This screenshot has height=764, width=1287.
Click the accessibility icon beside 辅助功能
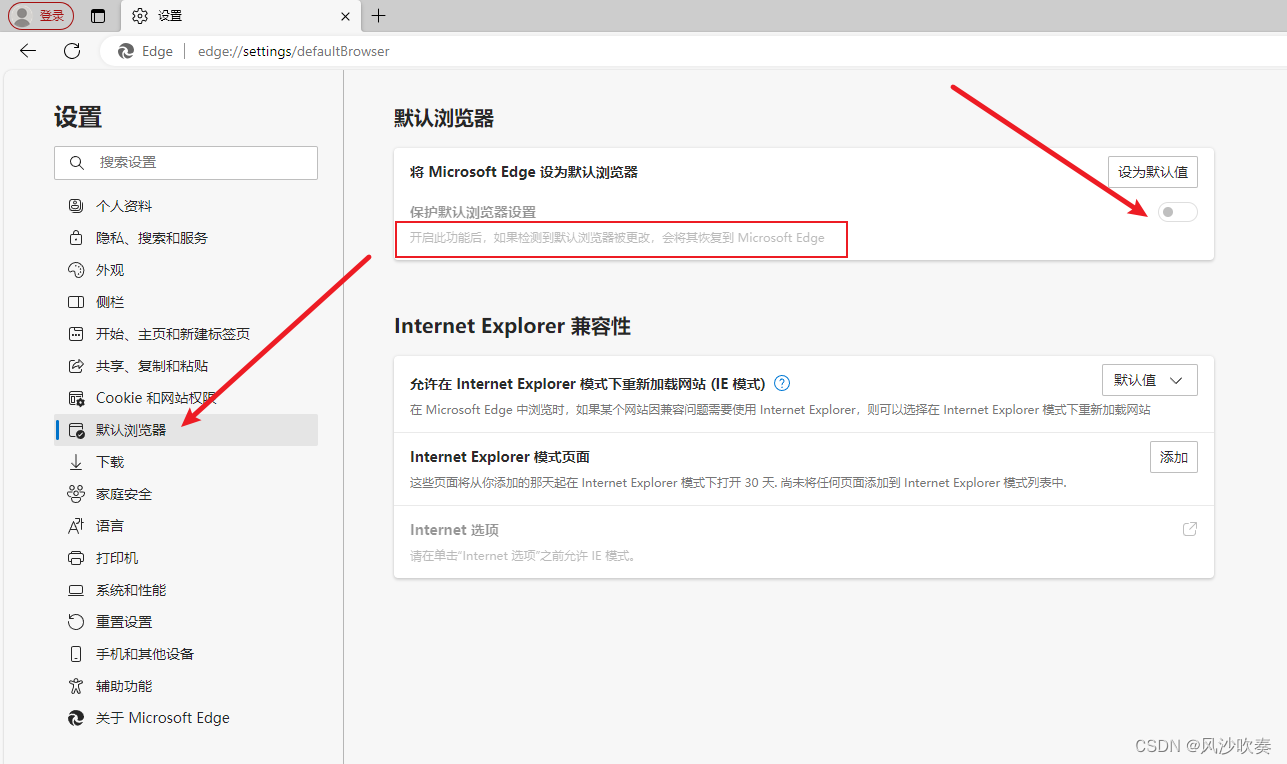[x=76, y=686]
